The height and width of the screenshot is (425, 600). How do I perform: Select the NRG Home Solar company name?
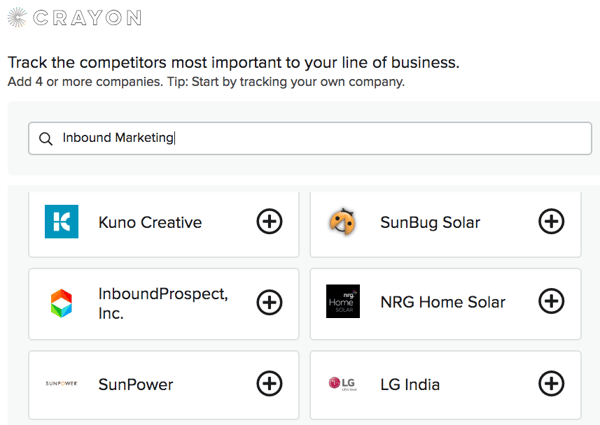tap(443, 302)
